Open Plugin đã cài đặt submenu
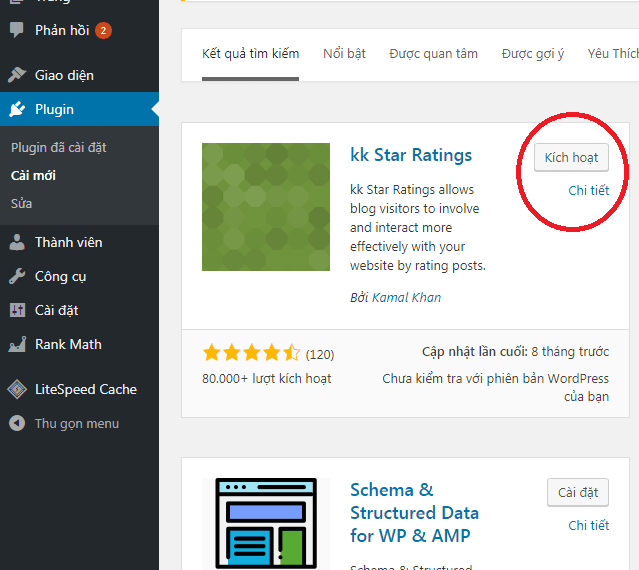The height and width of the screenshot is (570, 639). click(59, 147)
